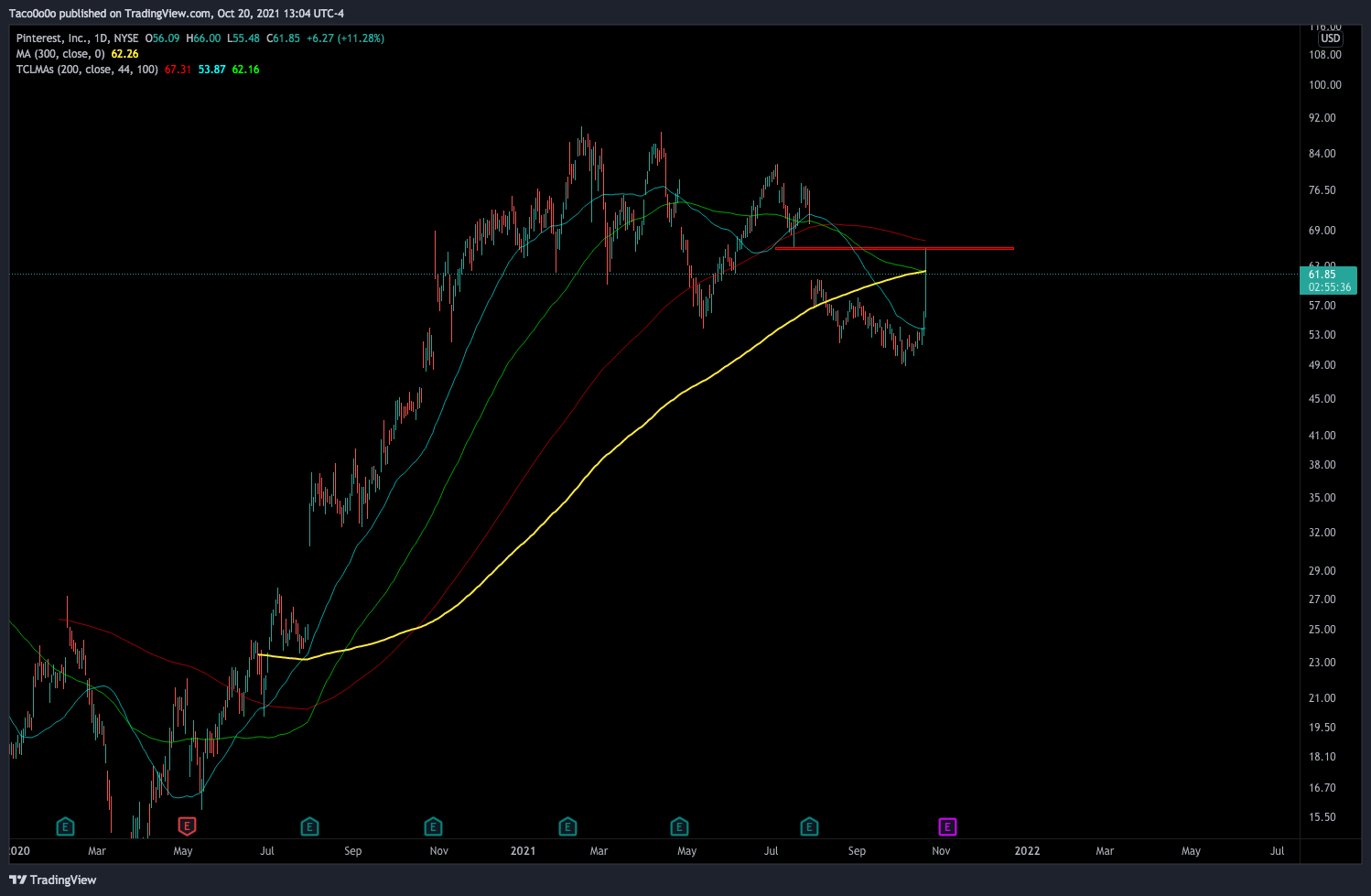The height and width of the screenshot is (896, 1371).
Task: Click the 16.70 price axis label
Action: [x=1322, y=788]
